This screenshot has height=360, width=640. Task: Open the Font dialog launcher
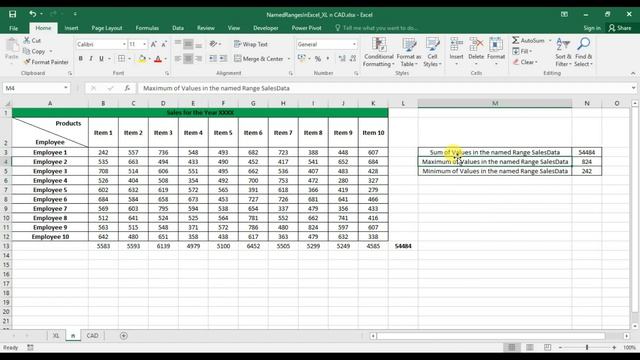167,73
